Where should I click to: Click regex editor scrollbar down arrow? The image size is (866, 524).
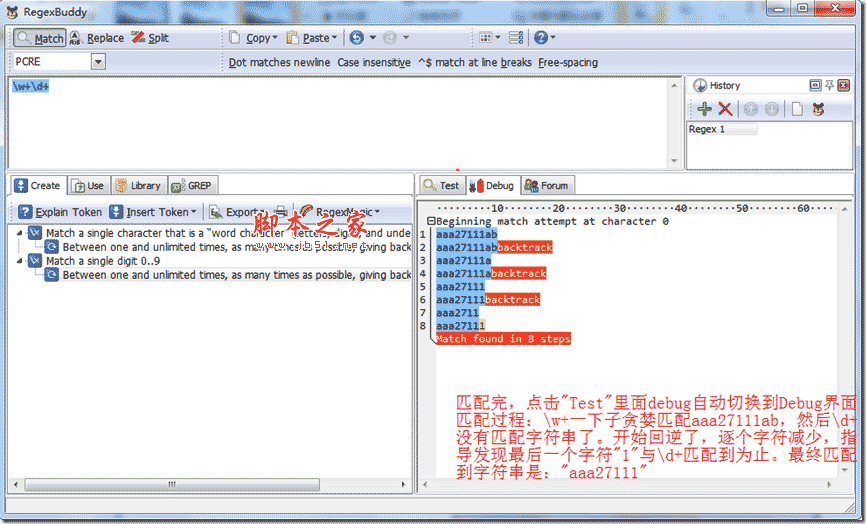(674, 161)
